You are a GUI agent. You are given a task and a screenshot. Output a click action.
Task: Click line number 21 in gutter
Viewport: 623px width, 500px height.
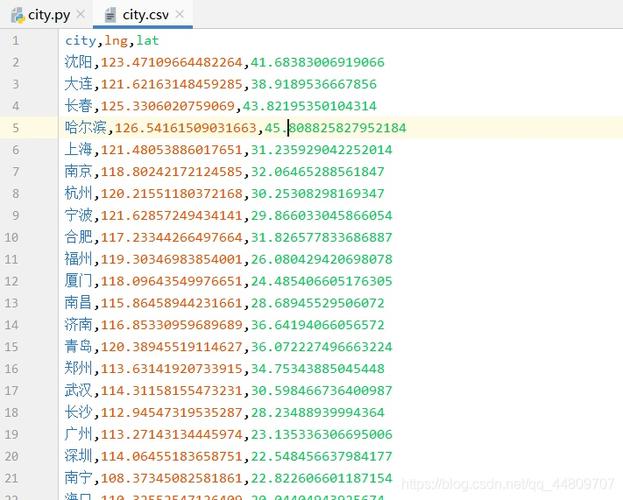click(12, 478)
